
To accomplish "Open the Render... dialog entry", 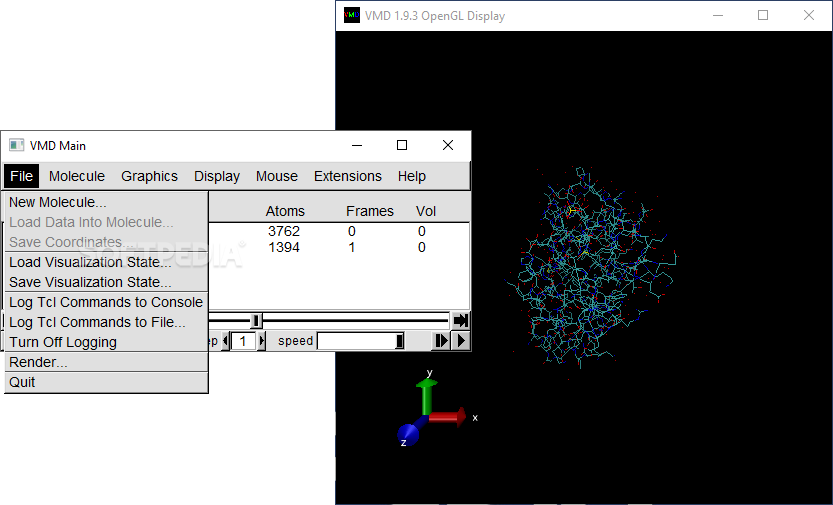I will tap(106, 362).
